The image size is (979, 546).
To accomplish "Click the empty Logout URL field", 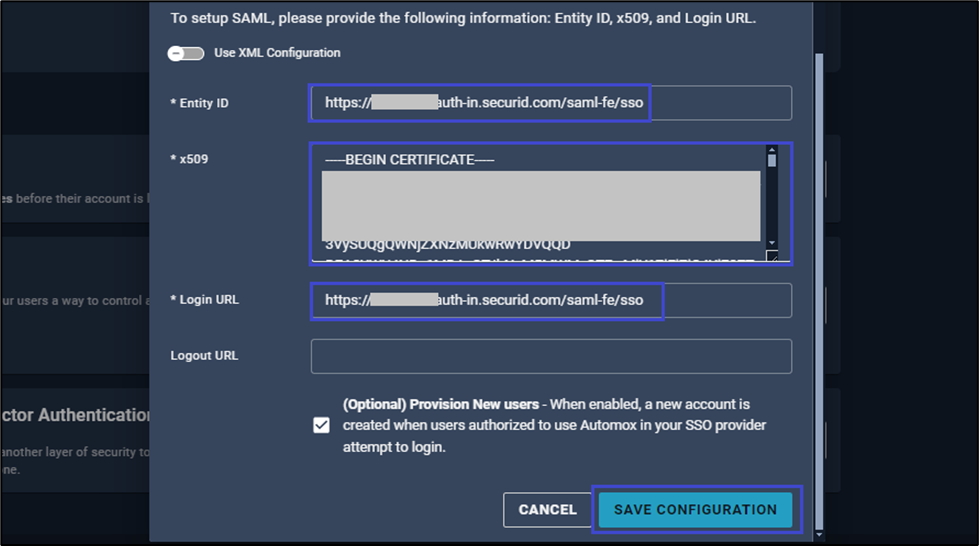I will (x=551, y=356).
